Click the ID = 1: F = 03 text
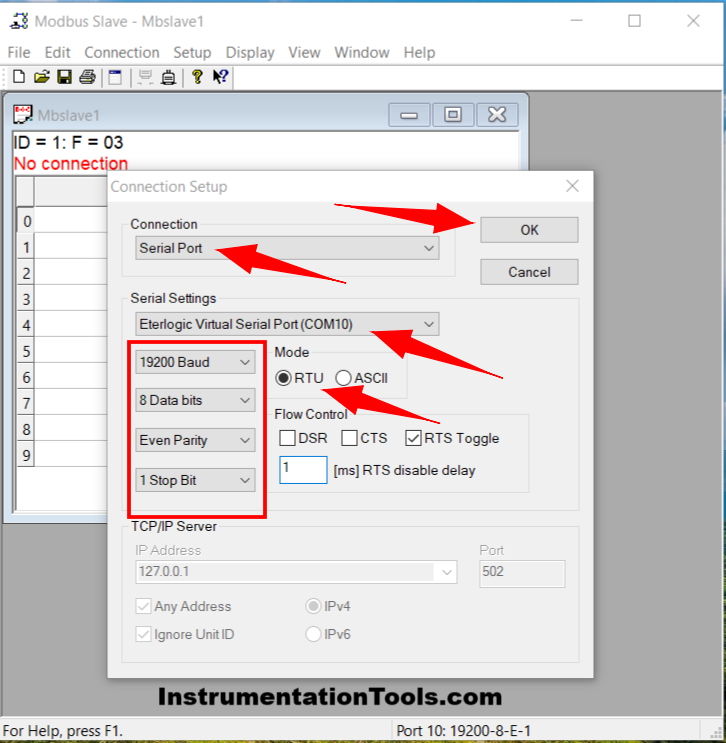Image resolution: width=726 pixels, height=743 pixels. coord(68,143)
